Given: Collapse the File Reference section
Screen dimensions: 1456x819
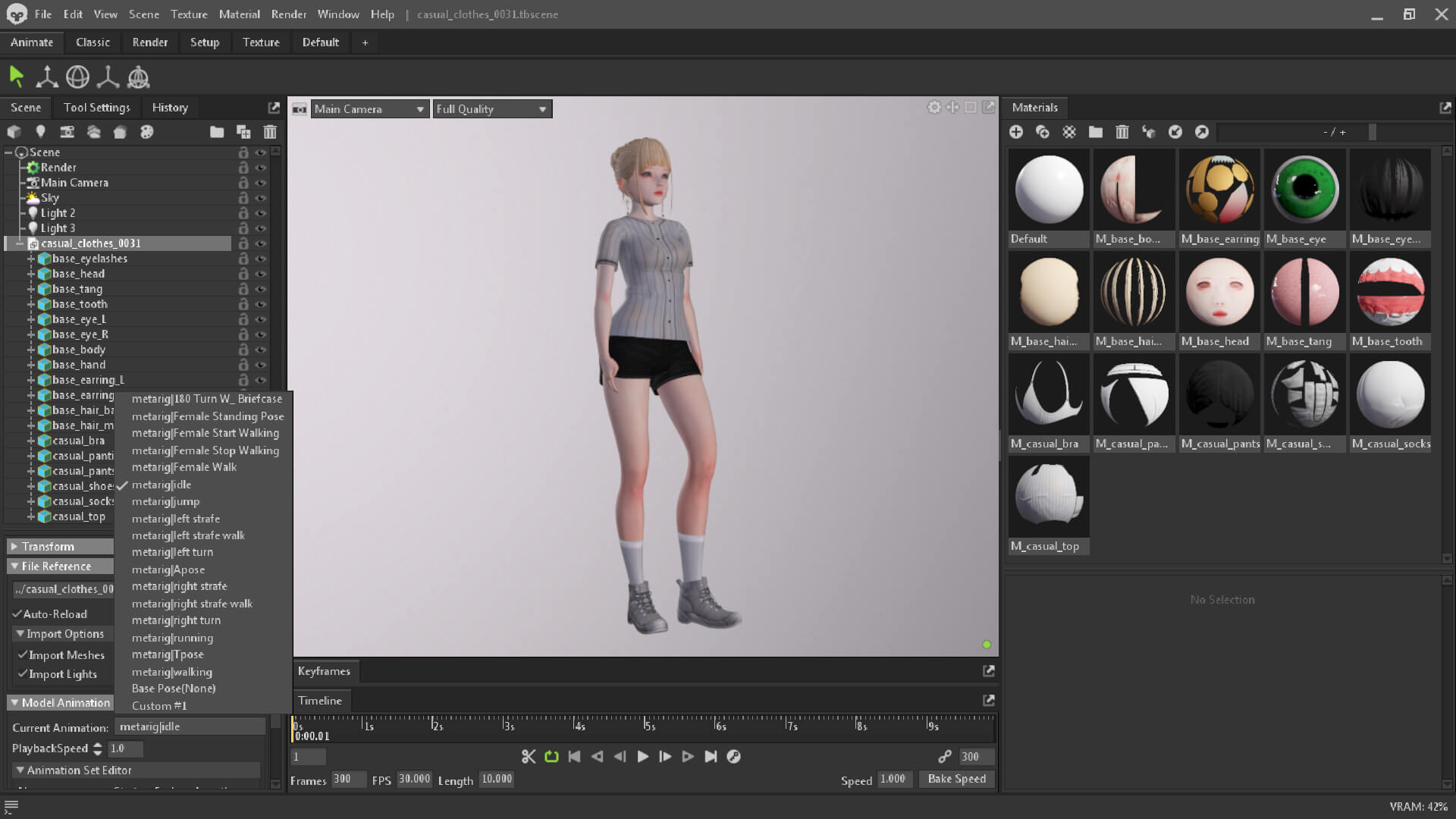Looking at the screenshot, I should click(x=14, y=566).
